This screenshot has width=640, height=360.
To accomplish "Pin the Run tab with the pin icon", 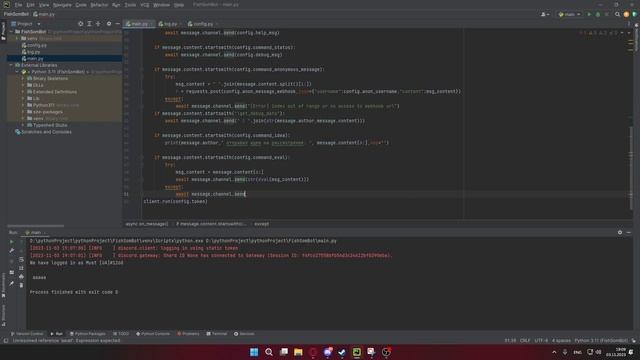I will coord(12,283).
